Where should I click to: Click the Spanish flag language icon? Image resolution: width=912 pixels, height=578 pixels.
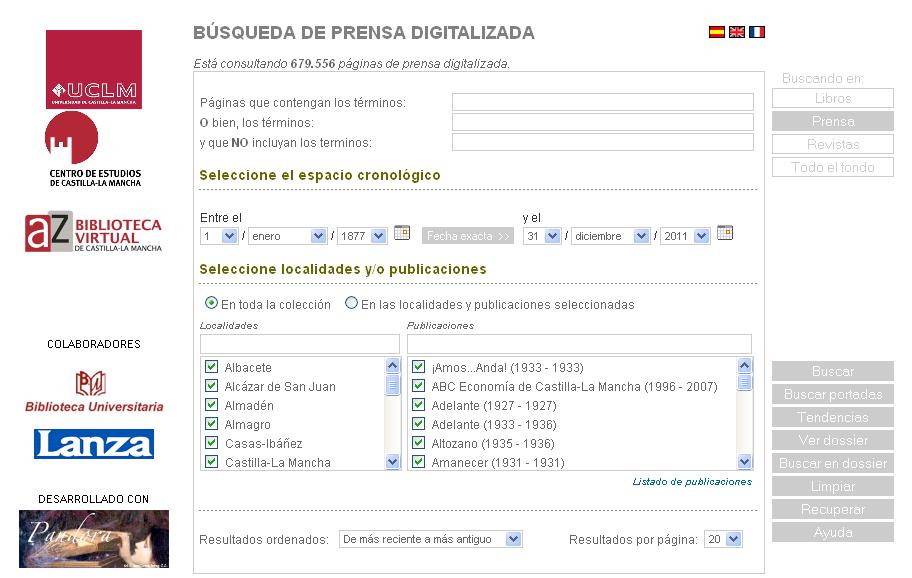716,32
